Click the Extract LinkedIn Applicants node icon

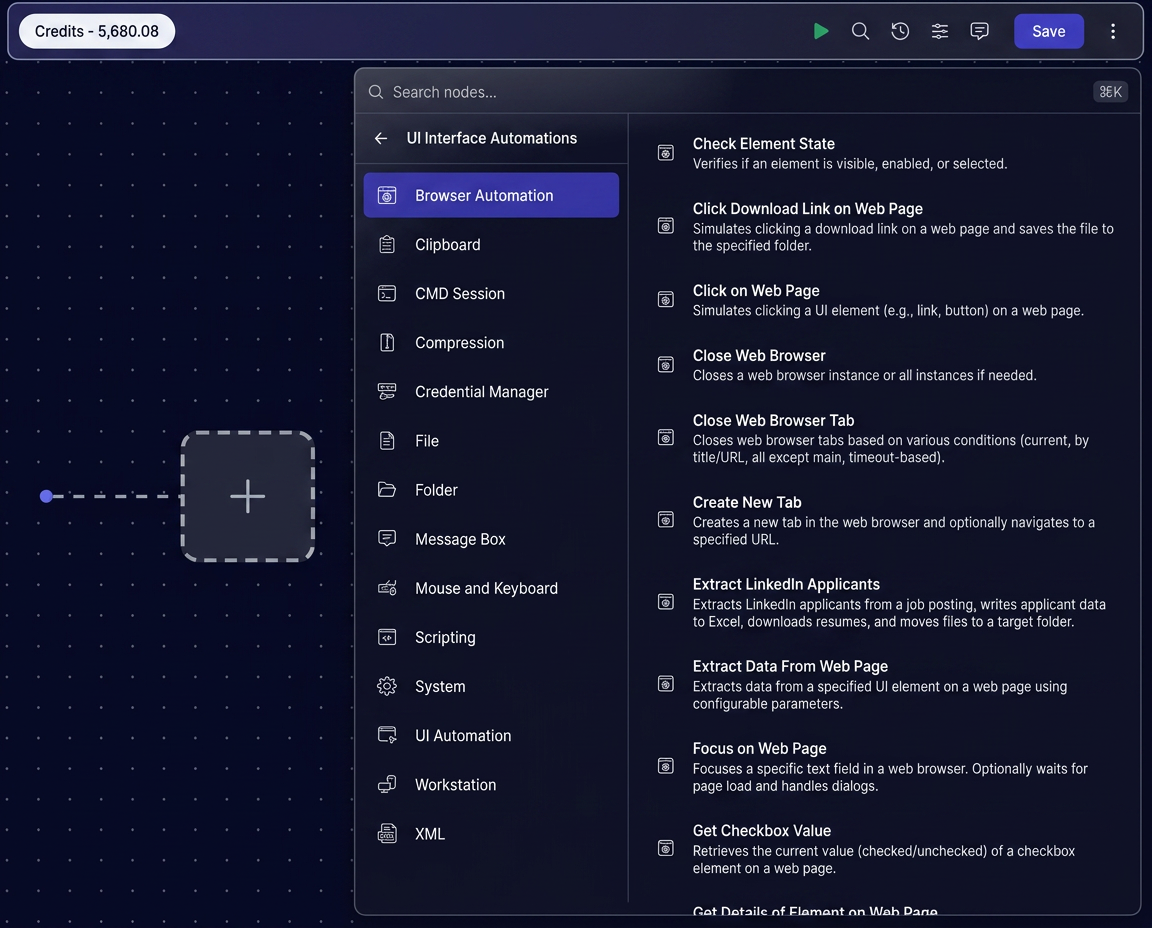666,602
